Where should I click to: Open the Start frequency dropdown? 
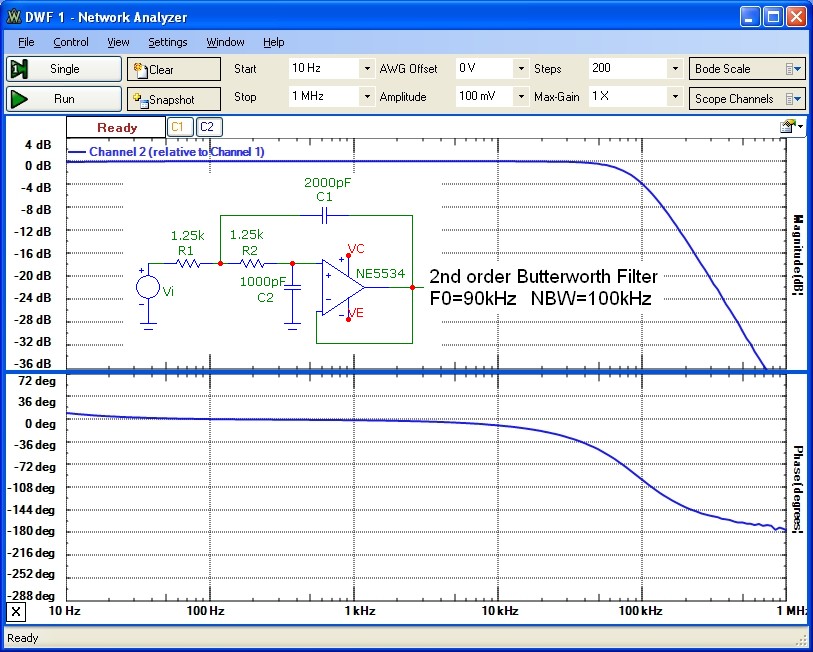click(x=367, y=69)
